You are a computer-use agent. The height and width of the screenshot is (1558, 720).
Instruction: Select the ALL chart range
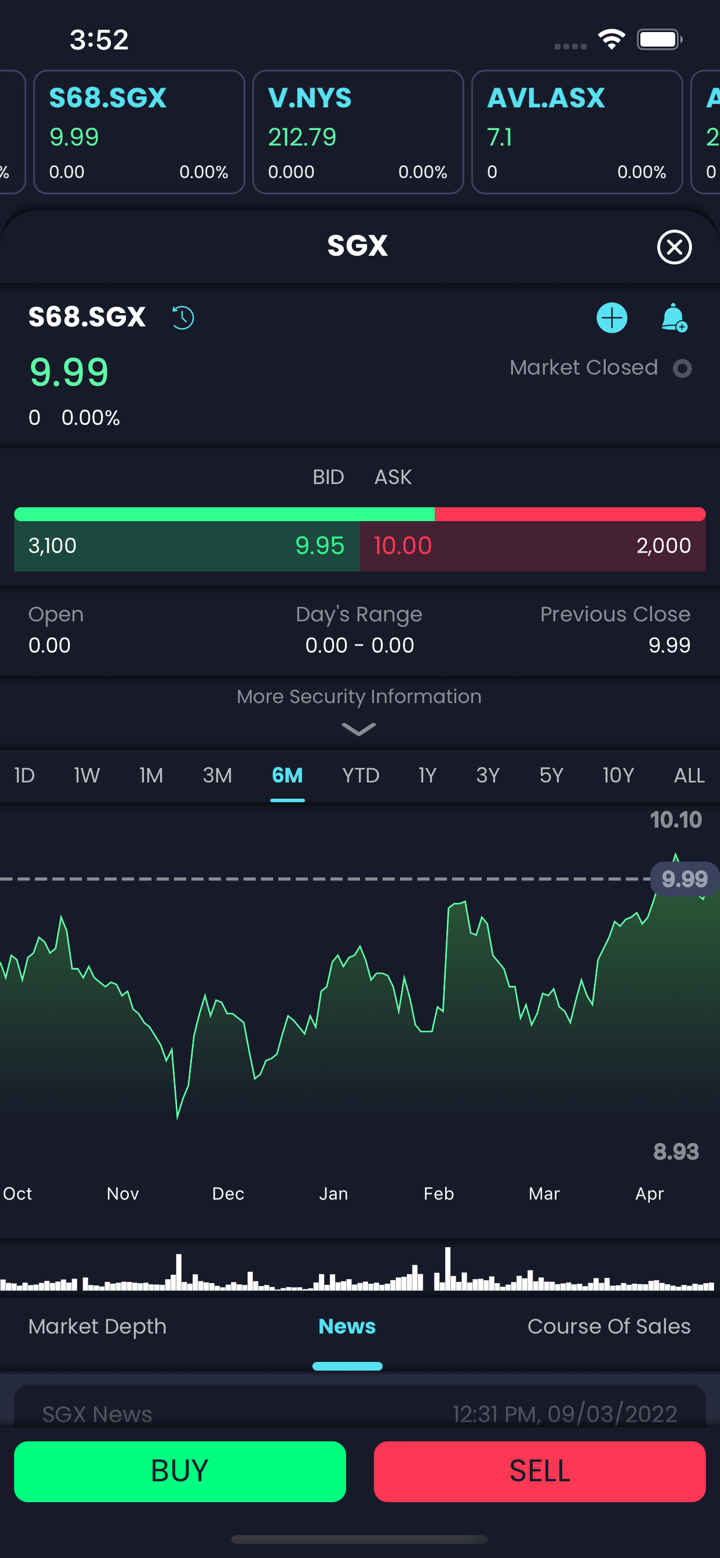coord(689,775)
